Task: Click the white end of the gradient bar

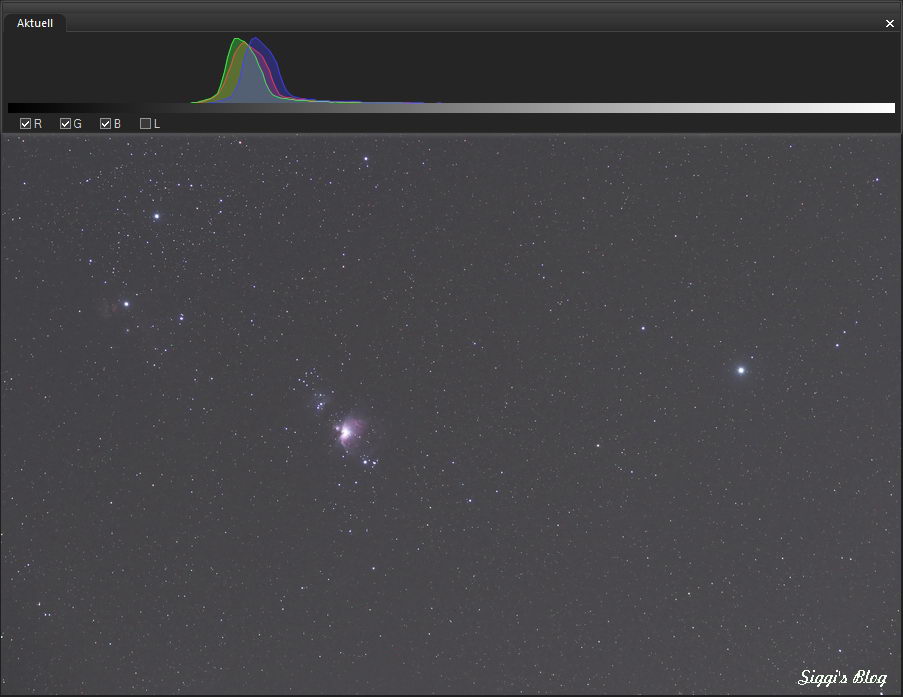Action: [888, 108]
